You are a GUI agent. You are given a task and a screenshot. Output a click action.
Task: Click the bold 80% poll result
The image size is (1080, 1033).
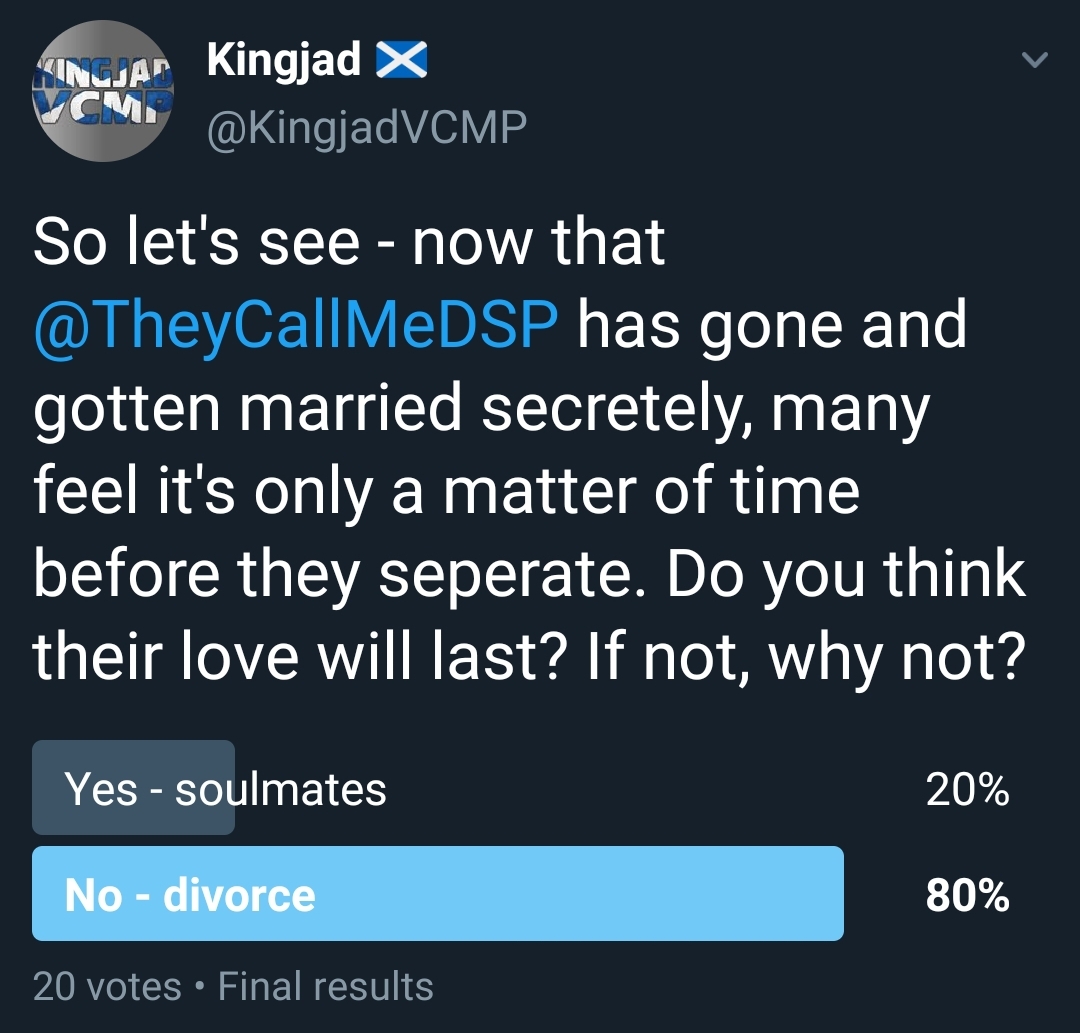967,895
